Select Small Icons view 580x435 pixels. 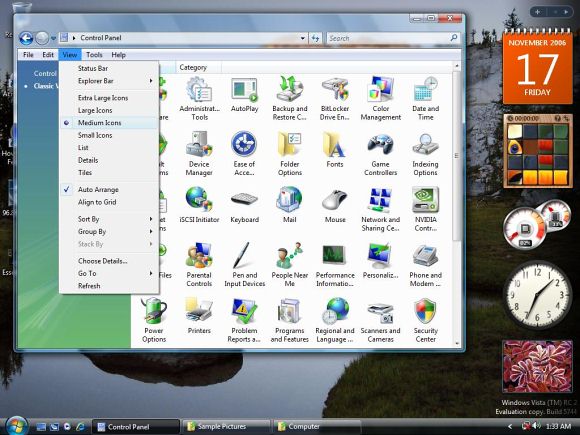pyautogui.click(x=109, y=135)
